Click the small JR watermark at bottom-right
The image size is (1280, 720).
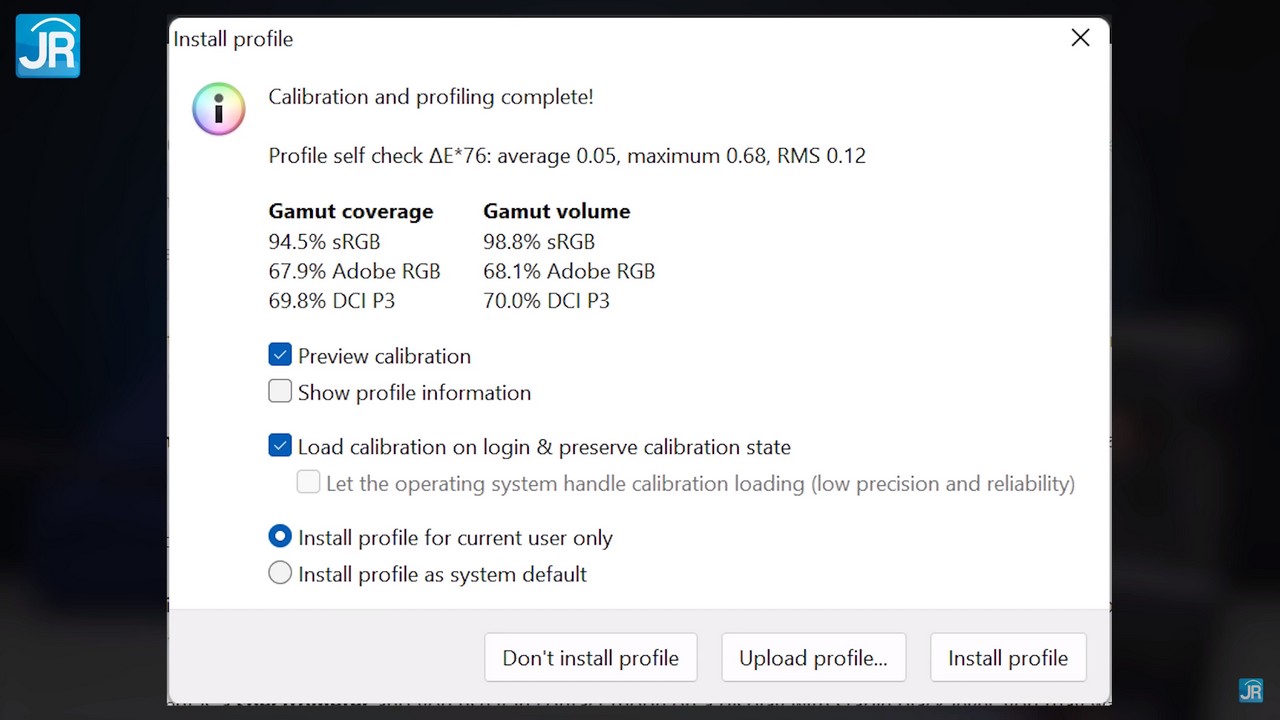[x=1250, y=690]
